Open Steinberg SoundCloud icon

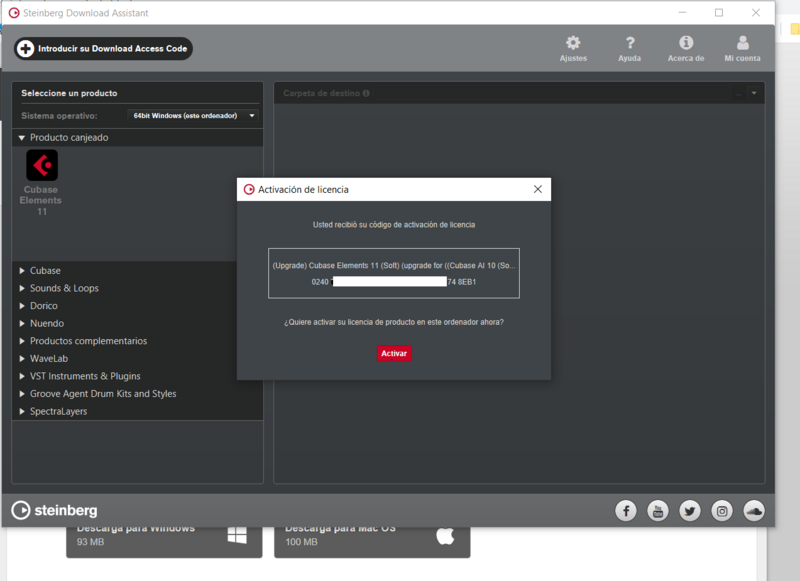[754, 511]
